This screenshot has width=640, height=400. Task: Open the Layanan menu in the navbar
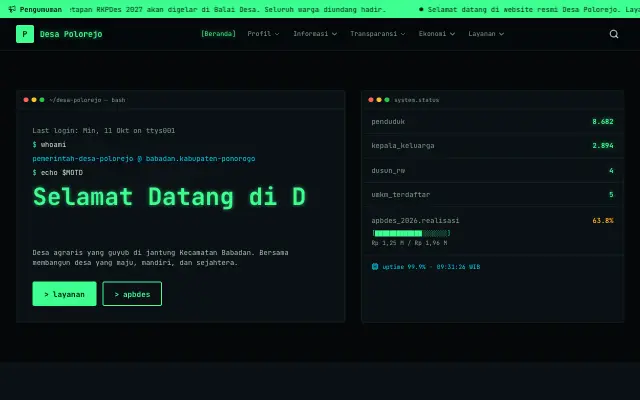(x=486, y=33)
